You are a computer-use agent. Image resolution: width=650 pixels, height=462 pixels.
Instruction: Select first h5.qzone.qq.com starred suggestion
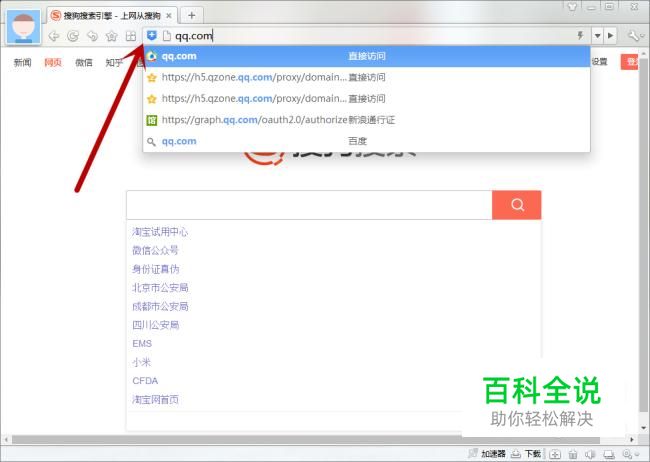[366, 77]
